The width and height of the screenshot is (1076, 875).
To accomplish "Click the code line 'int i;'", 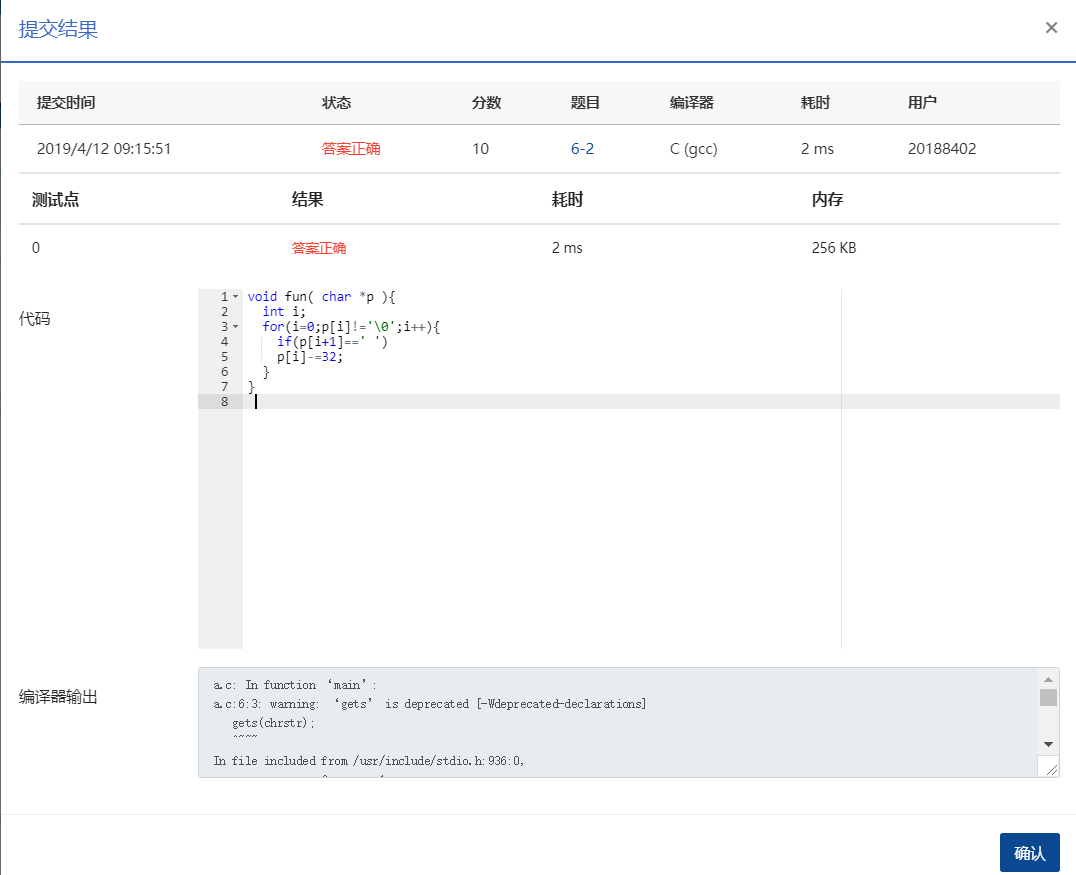I will (x=283, y=312).
